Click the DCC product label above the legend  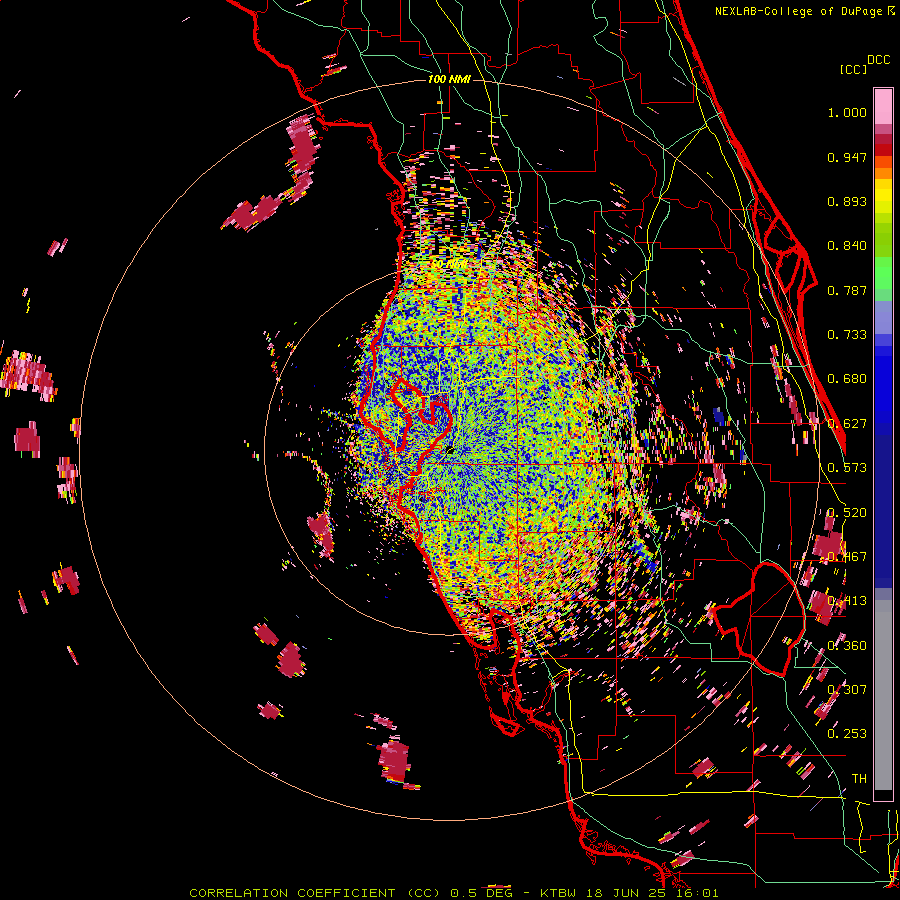878,60
